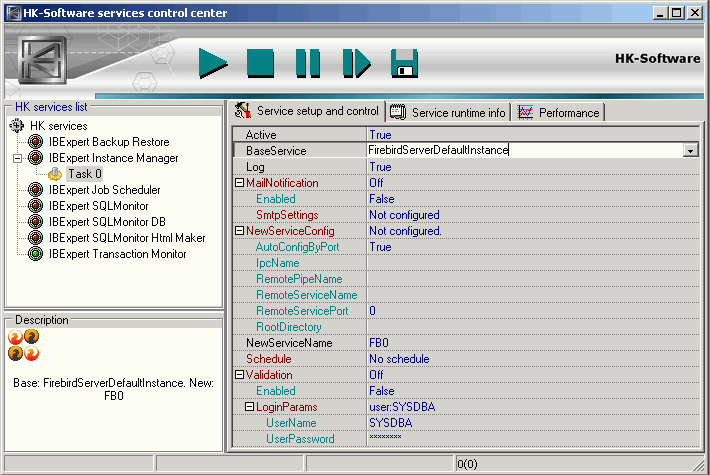Switch to Service runtime info tab

pos(449,112)
